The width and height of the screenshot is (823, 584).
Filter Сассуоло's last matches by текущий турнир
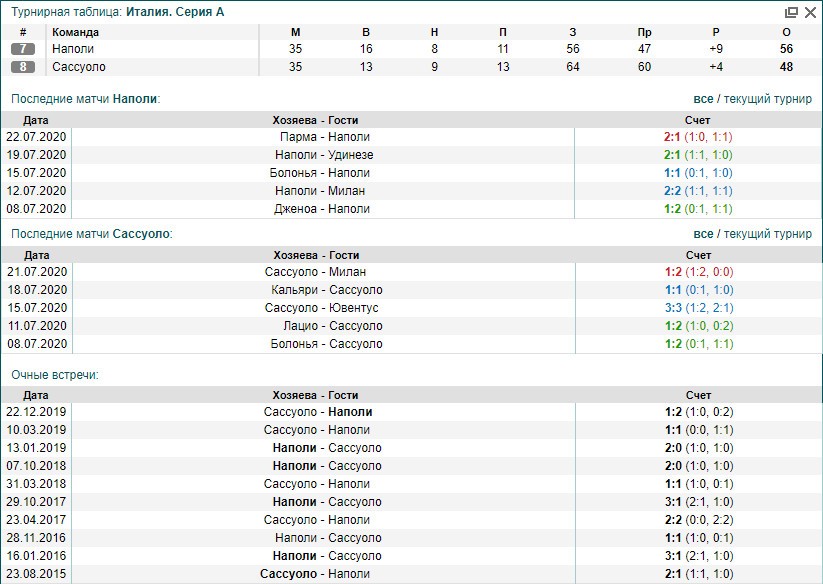pyautogui.click(x=767, y=234)
